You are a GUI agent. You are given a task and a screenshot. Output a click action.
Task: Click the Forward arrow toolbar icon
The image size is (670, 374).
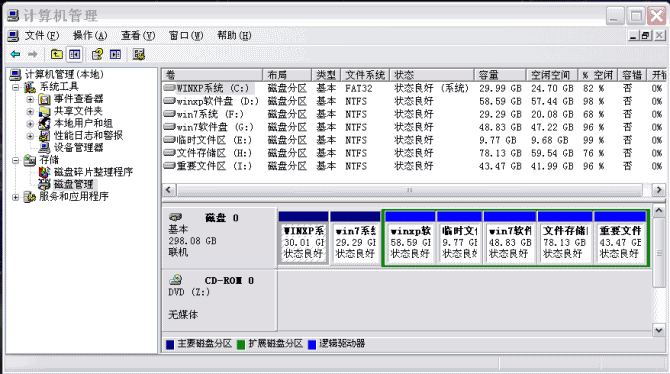point(32,54)
